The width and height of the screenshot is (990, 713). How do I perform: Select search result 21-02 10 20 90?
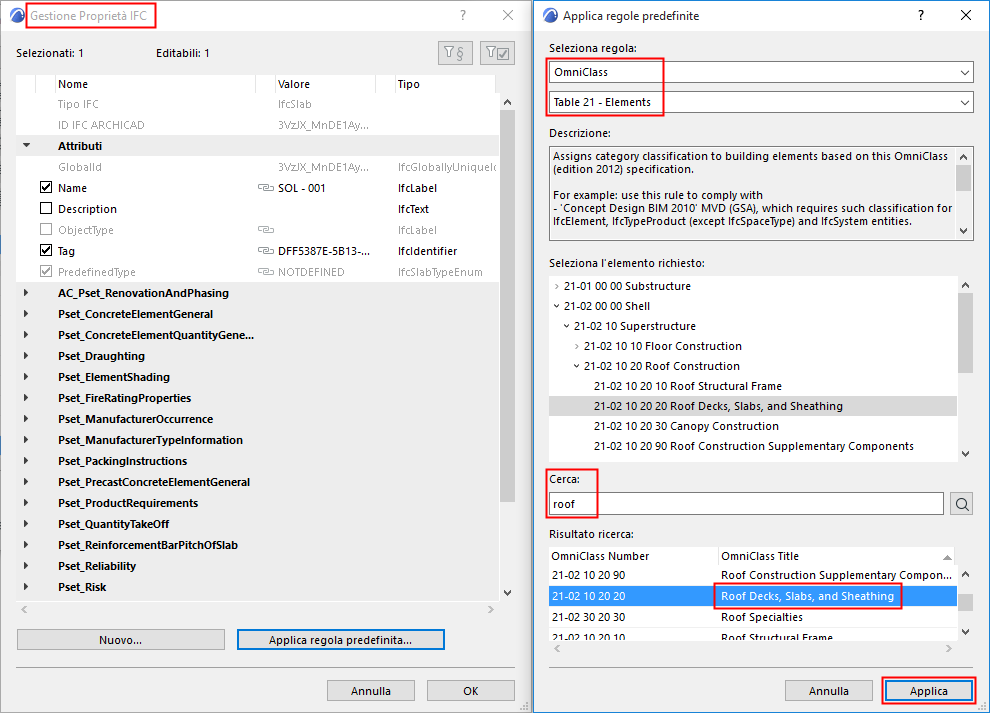(x=753, y=575)
